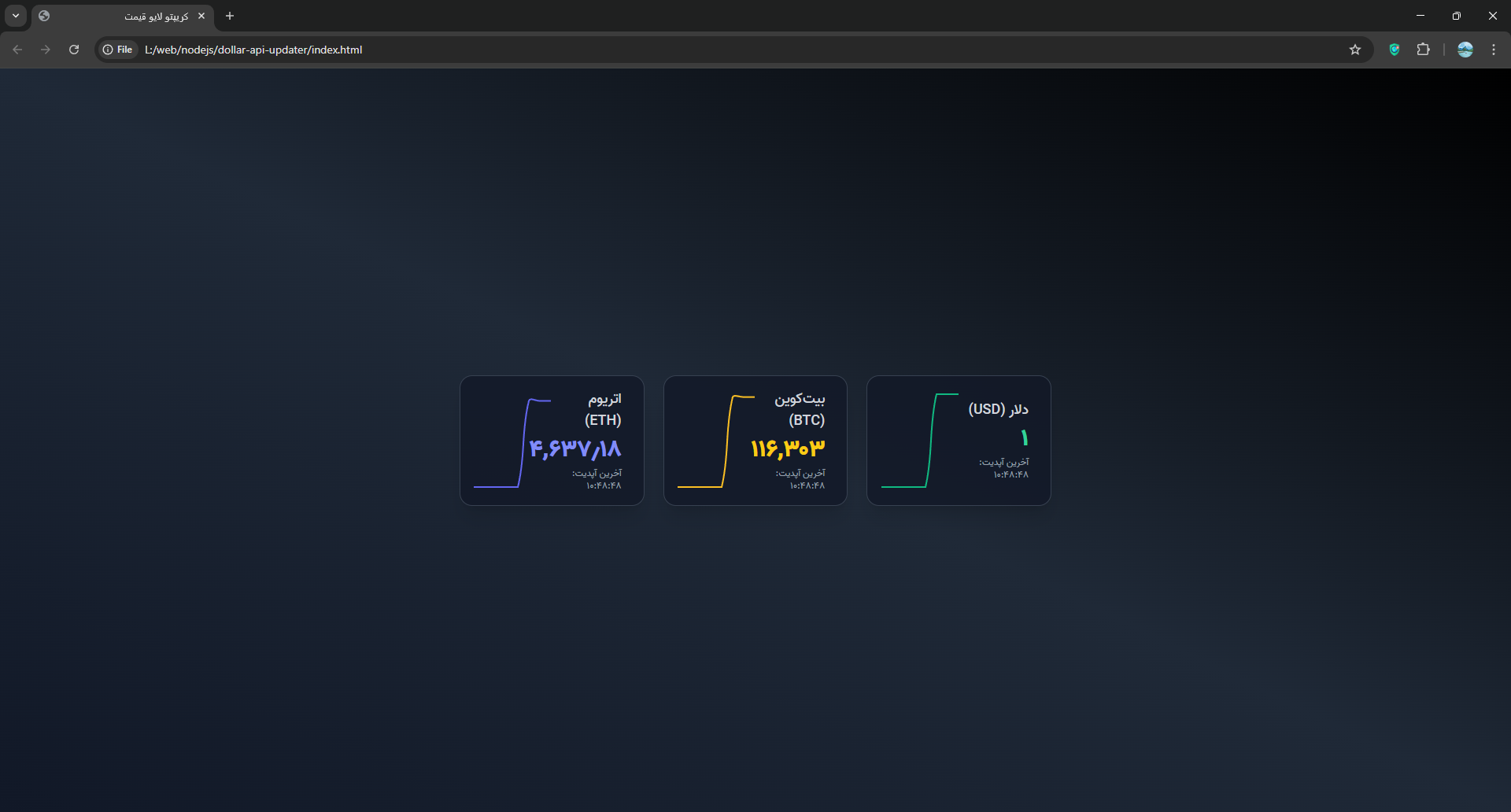This screenshot has width=1511, height=812.
Task: Open the browser profile avatar
Action: point(1465,50)
